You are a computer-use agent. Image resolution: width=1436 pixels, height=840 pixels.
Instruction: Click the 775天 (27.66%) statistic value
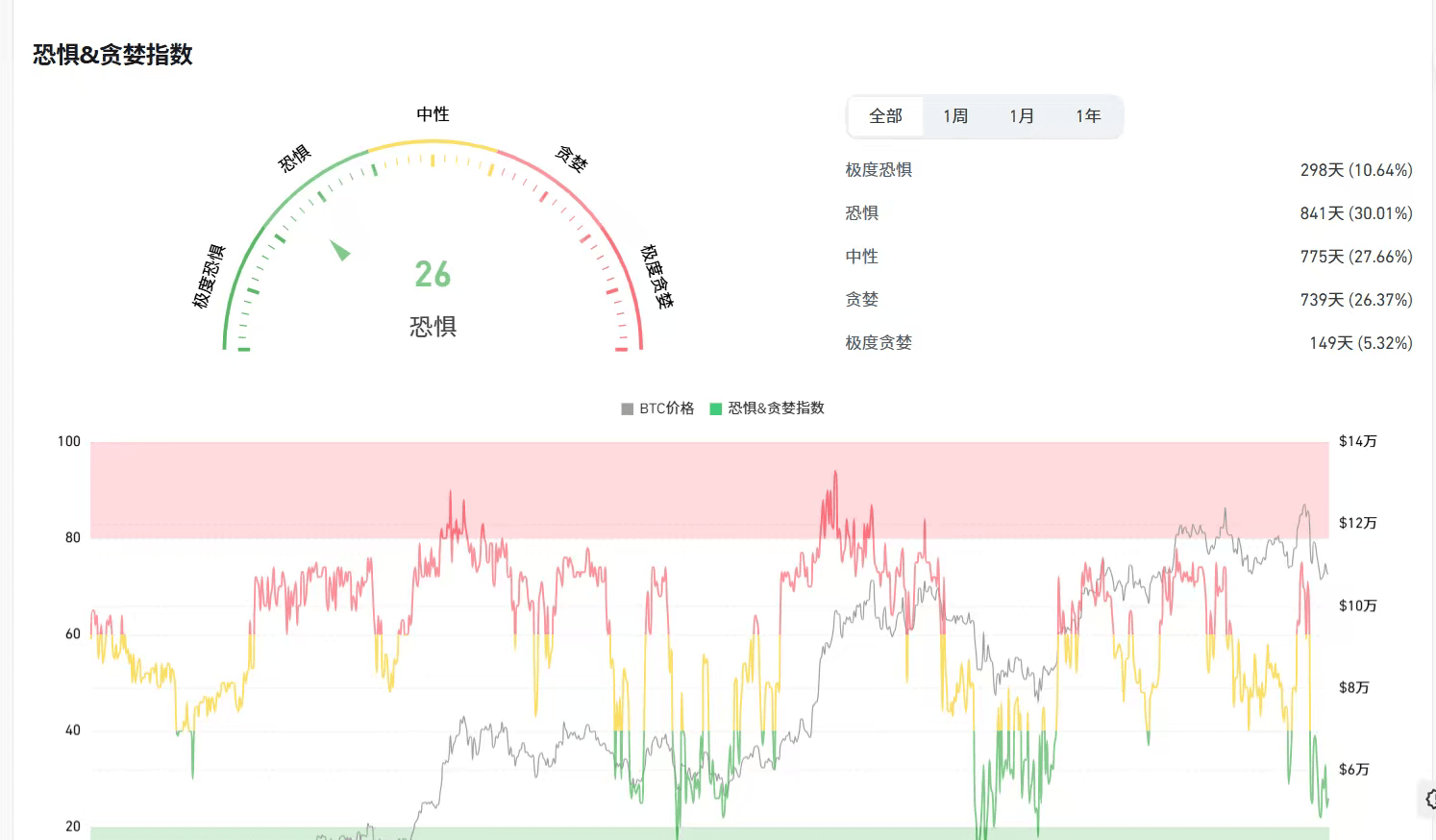click(1355, 257)
